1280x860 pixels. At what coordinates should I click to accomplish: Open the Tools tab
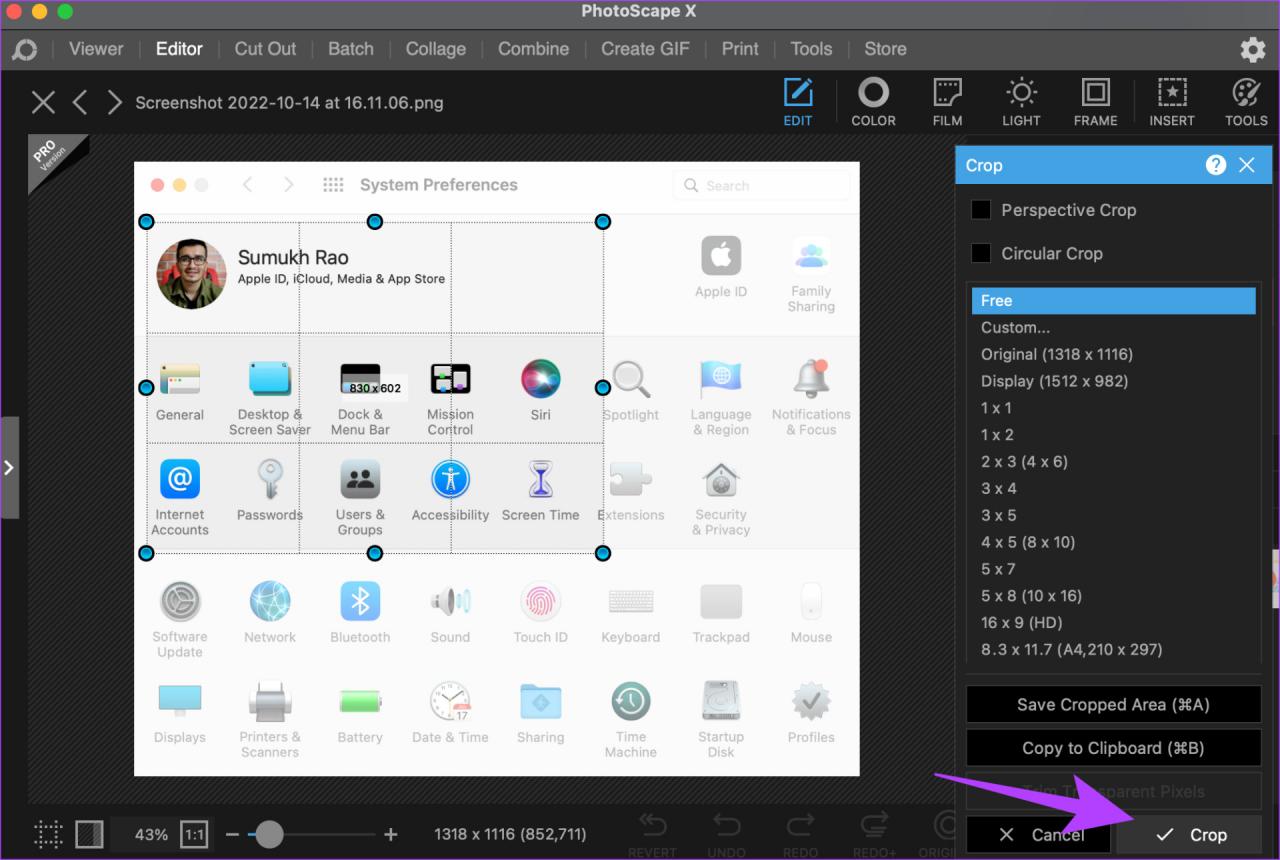pos(811,49)
